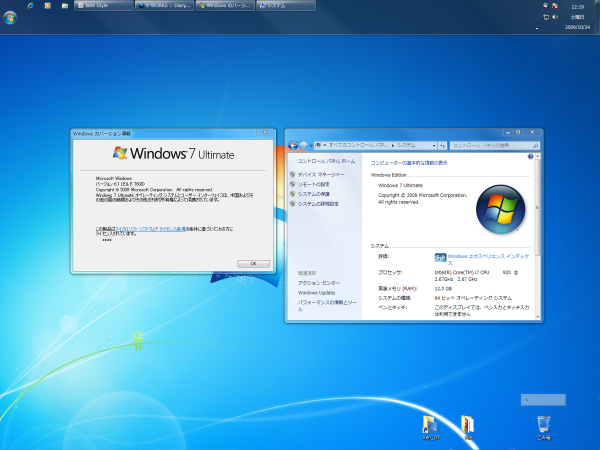This screenshot has width=600, height=450.
Task: Close the Windows のバージョン情報 dialog
Action: (265, 132)
